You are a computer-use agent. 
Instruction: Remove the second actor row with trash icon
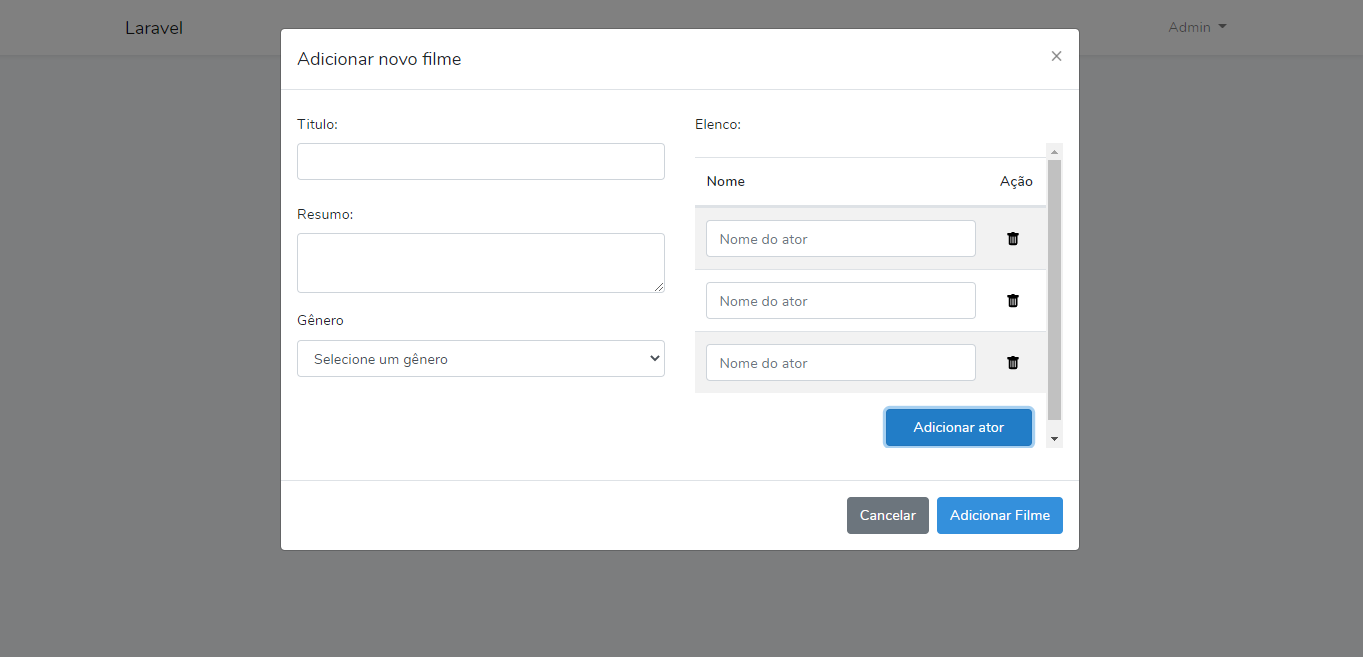pos(1013,300)
